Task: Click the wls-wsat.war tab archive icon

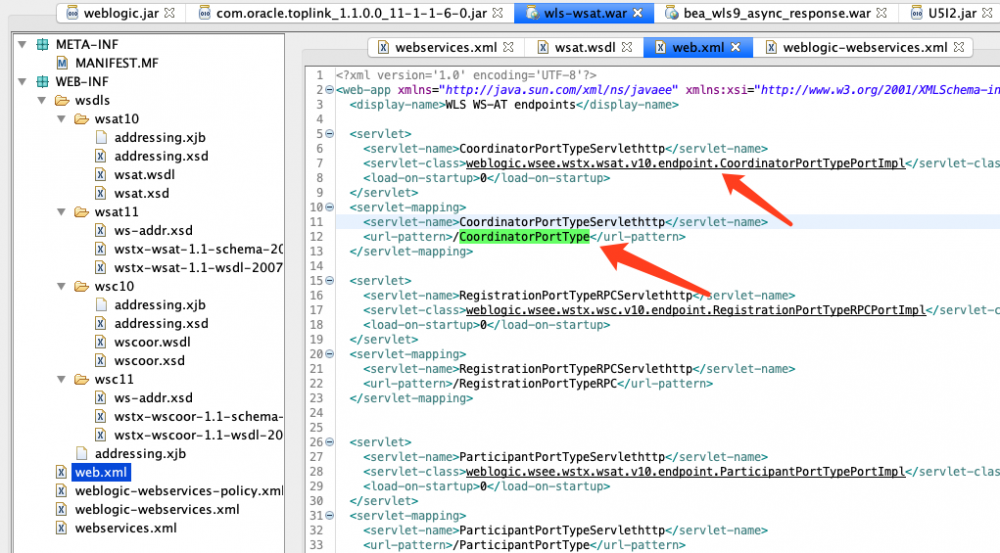Action: 532,13
